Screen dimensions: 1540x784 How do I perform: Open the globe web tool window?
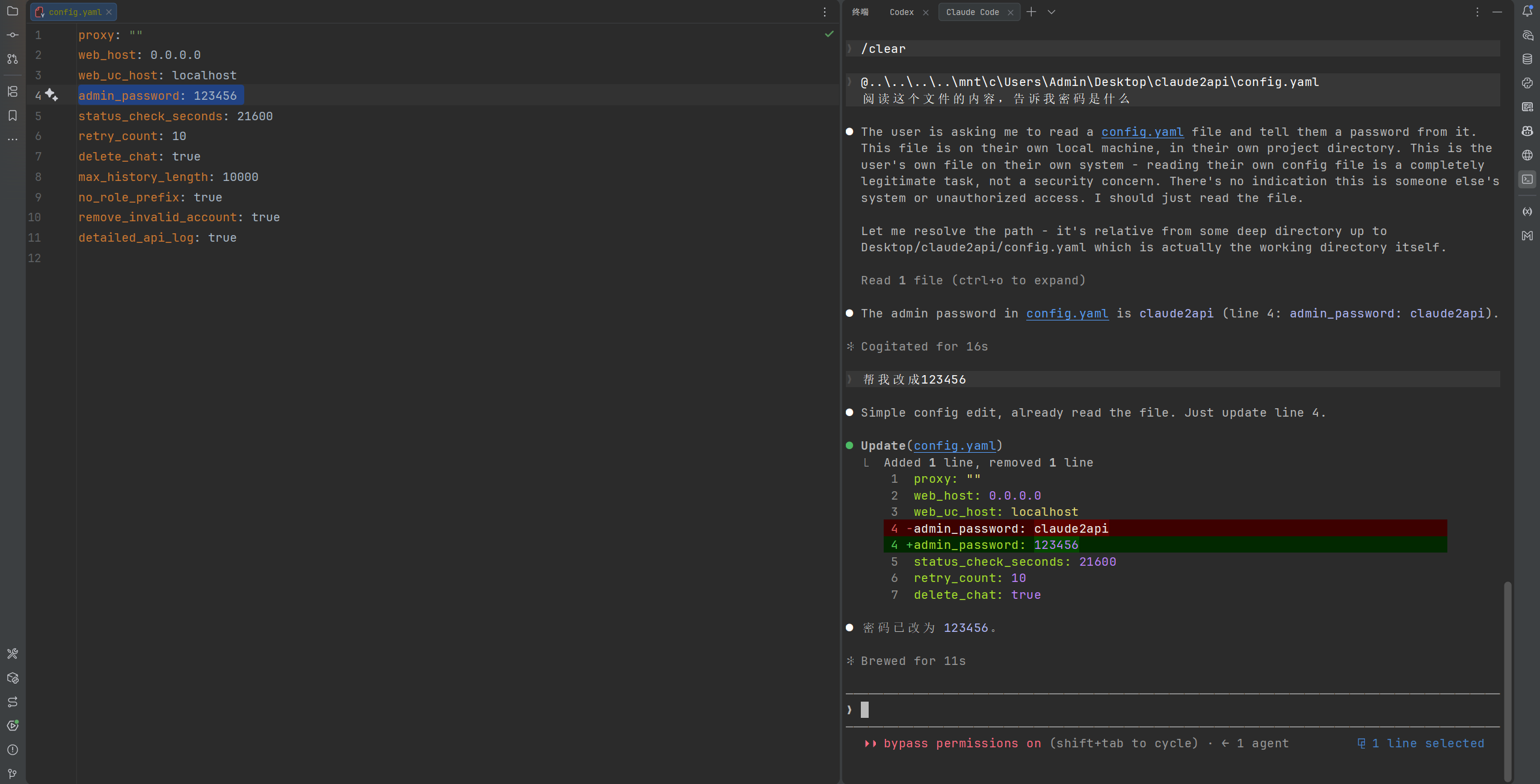click(x=1527, y=155)
